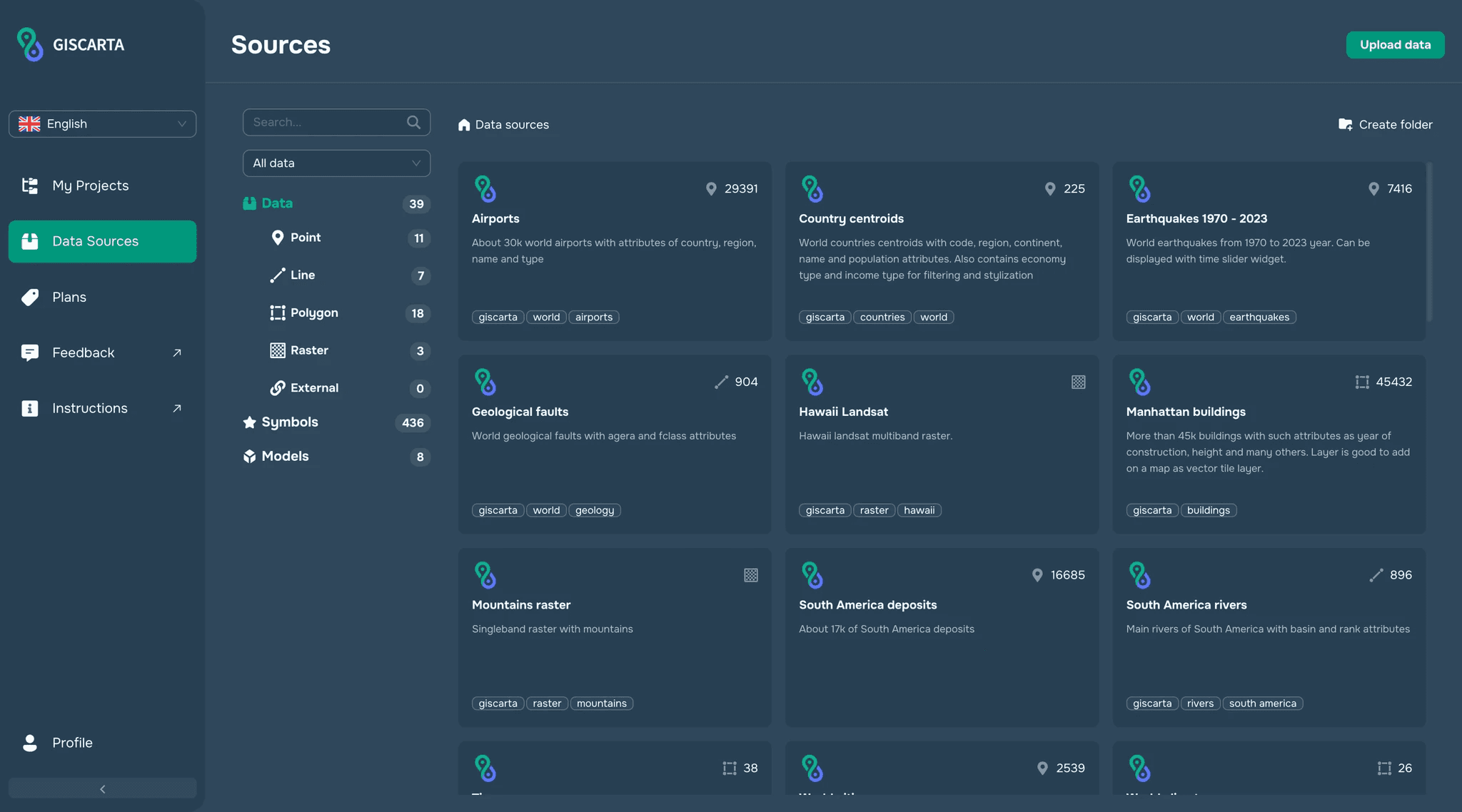The height and width of the screenshot is (812, 1462).
Task: Collapse the left sidebar
Action: [102, 788]
